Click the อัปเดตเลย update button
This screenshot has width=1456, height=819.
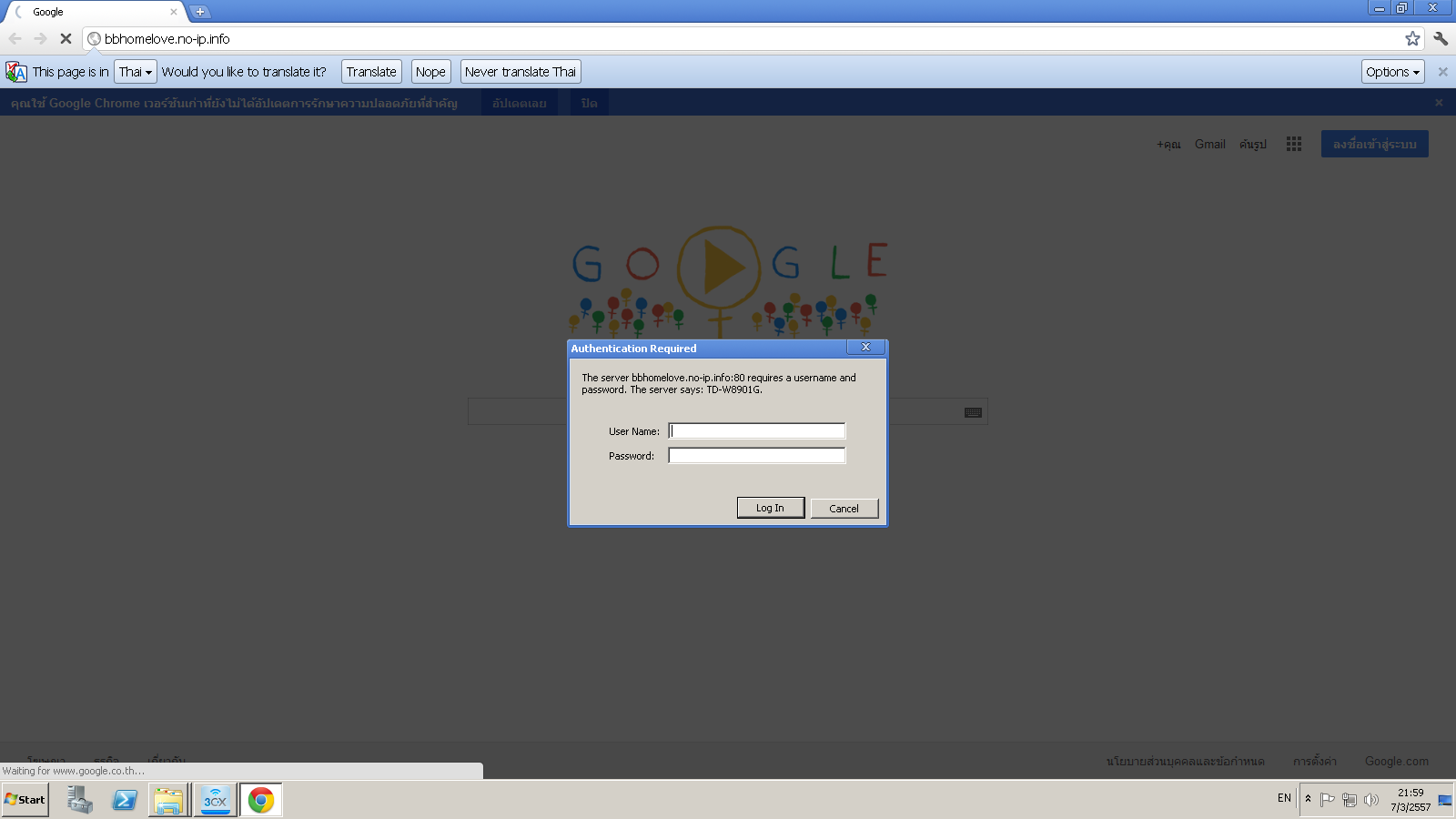click(x=520, y=103)
